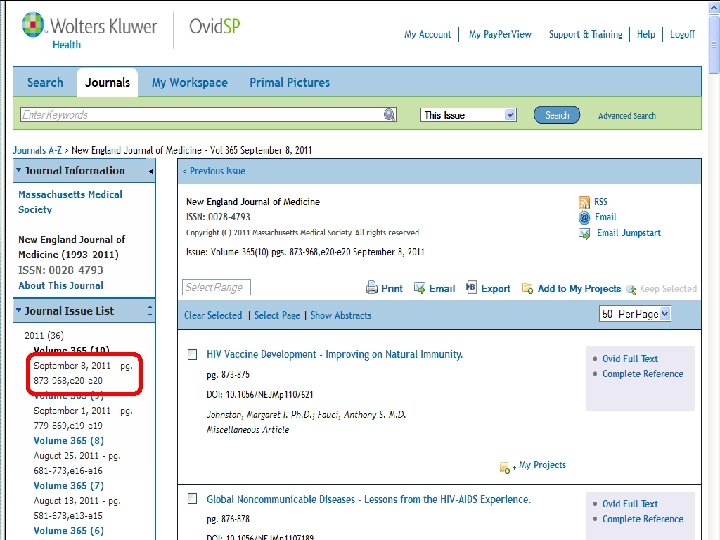720x540 pixels.
Task: Click the Export icon
Action: pos(471,287)
